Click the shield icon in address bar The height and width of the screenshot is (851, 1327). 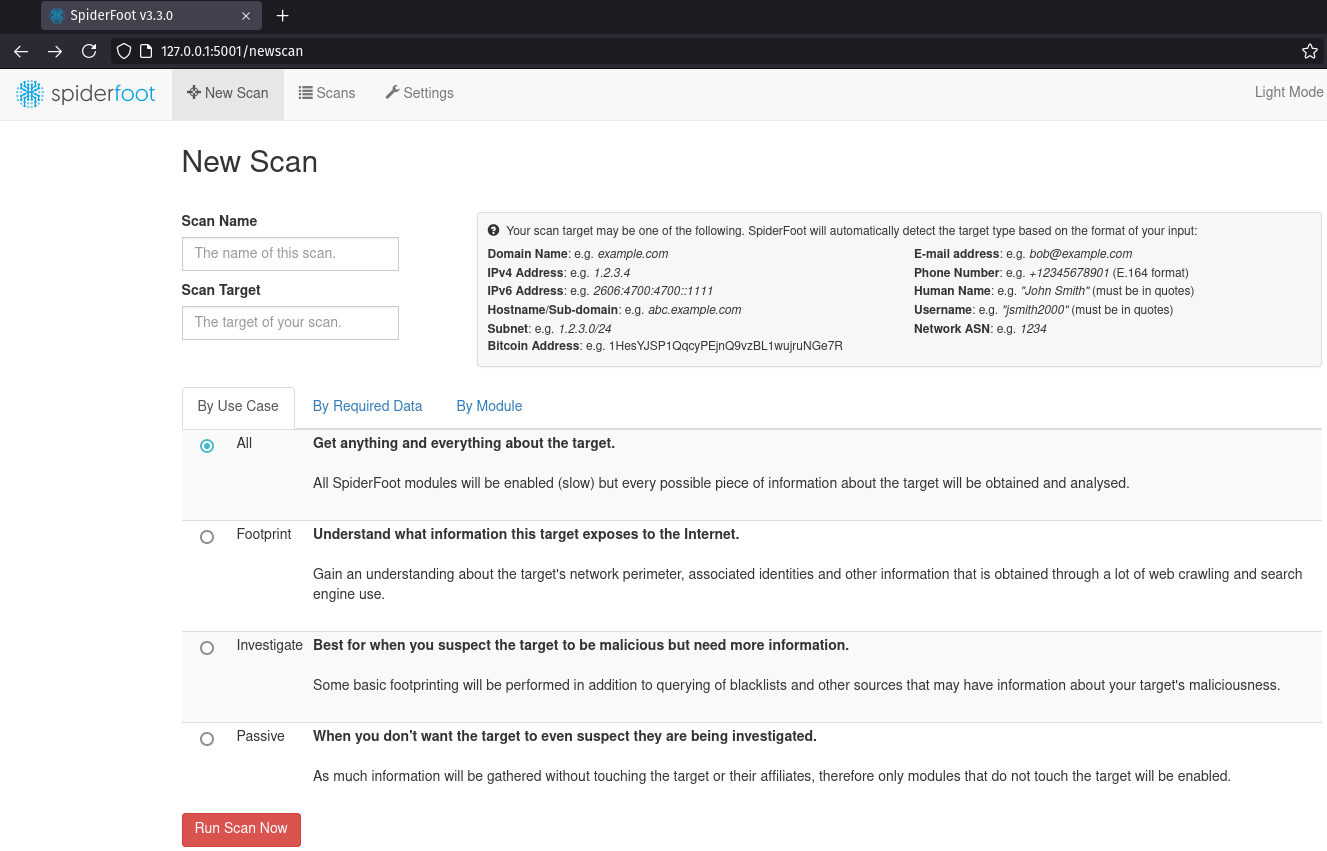124,51
